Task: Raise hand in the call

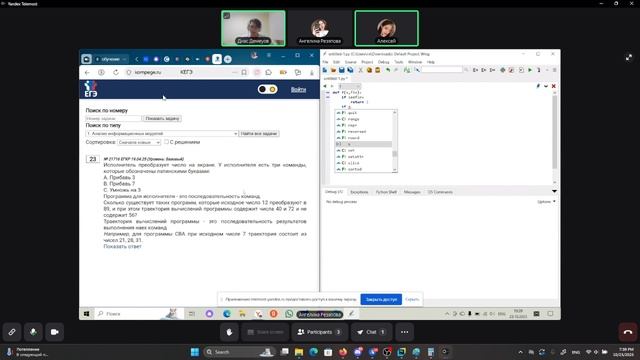Action: pyautogui.click(x=229, y=332)
